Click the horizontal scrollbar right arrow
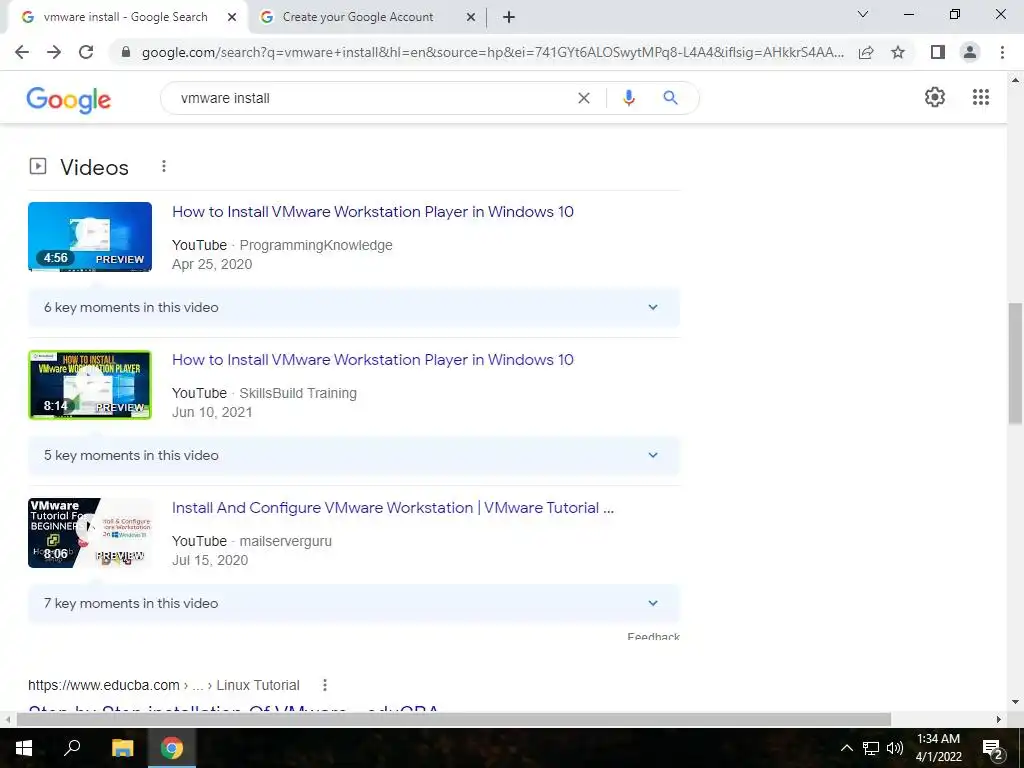 [999, 719]
